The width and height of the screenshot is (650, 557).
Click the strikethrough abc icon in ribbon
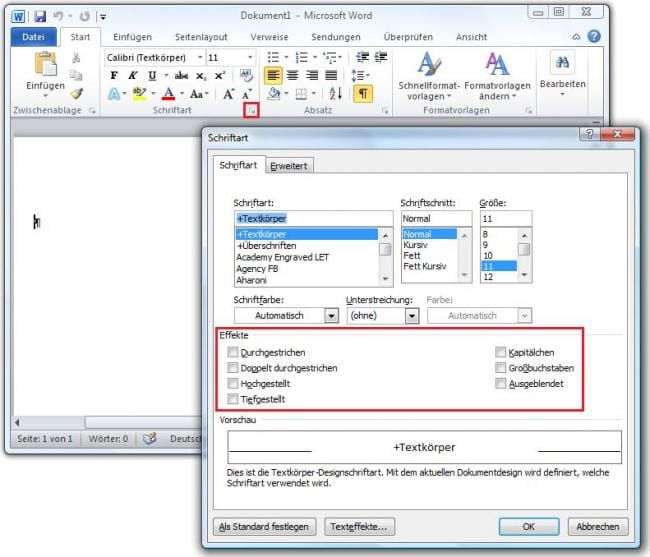[x=181, y=75]
